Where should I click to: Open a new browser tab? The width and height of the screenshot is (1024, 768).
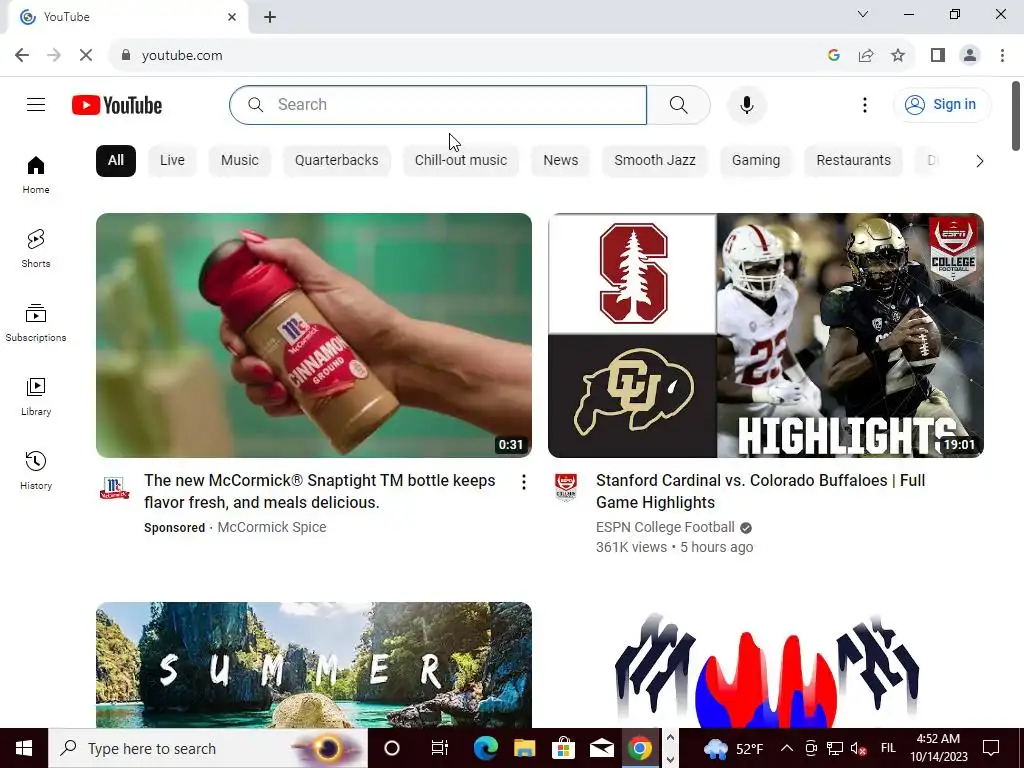point(270,17)
